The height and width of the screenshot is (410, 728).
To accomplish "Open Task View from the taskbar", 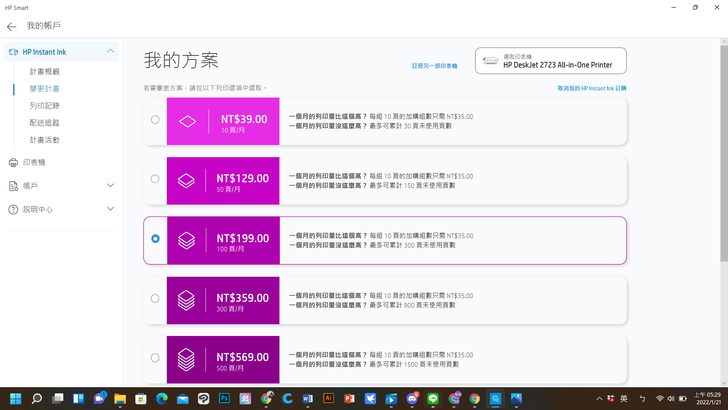I will click(x=58, y=398).
